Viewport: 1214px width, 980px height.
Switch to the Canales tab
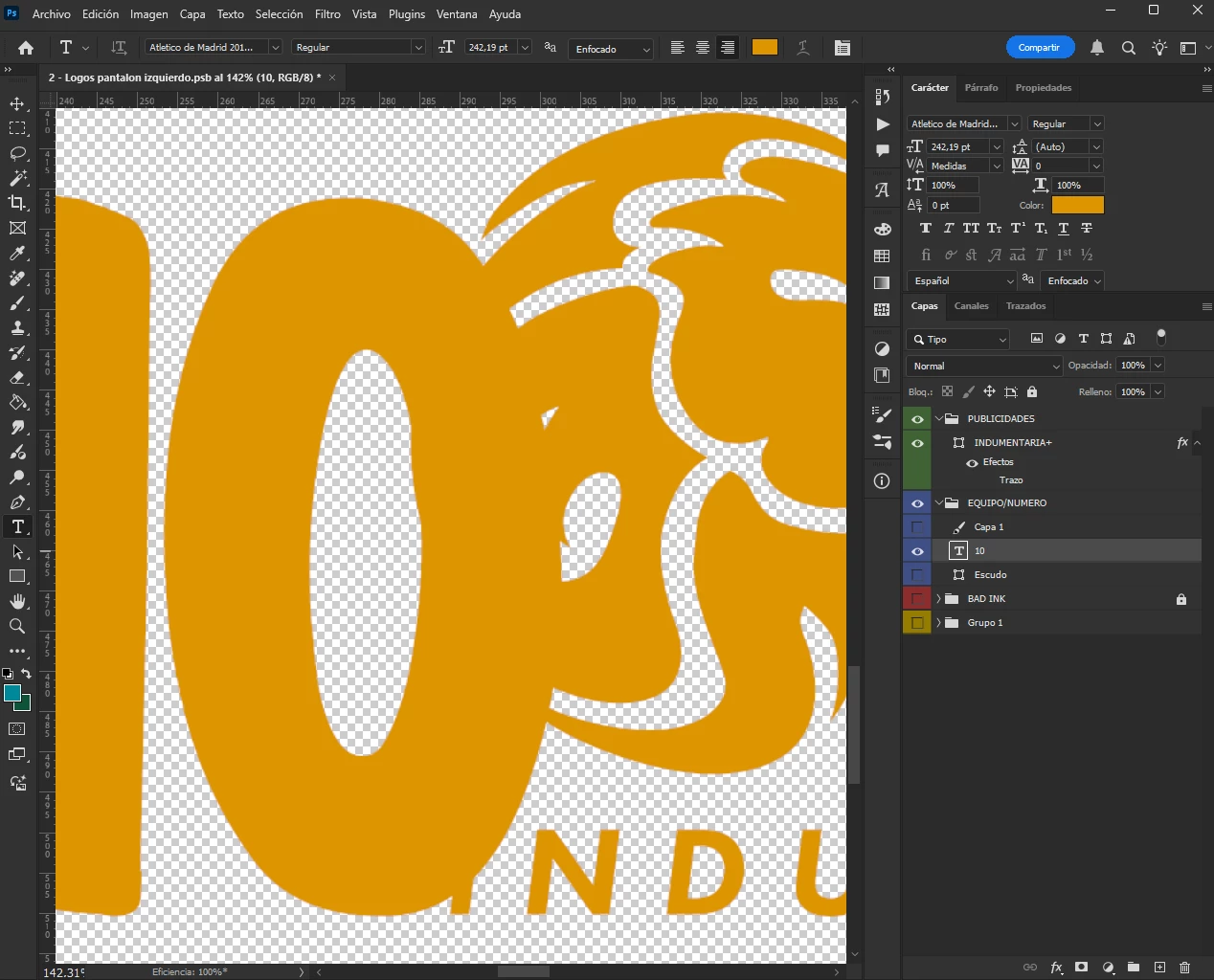tap(971, 306)
